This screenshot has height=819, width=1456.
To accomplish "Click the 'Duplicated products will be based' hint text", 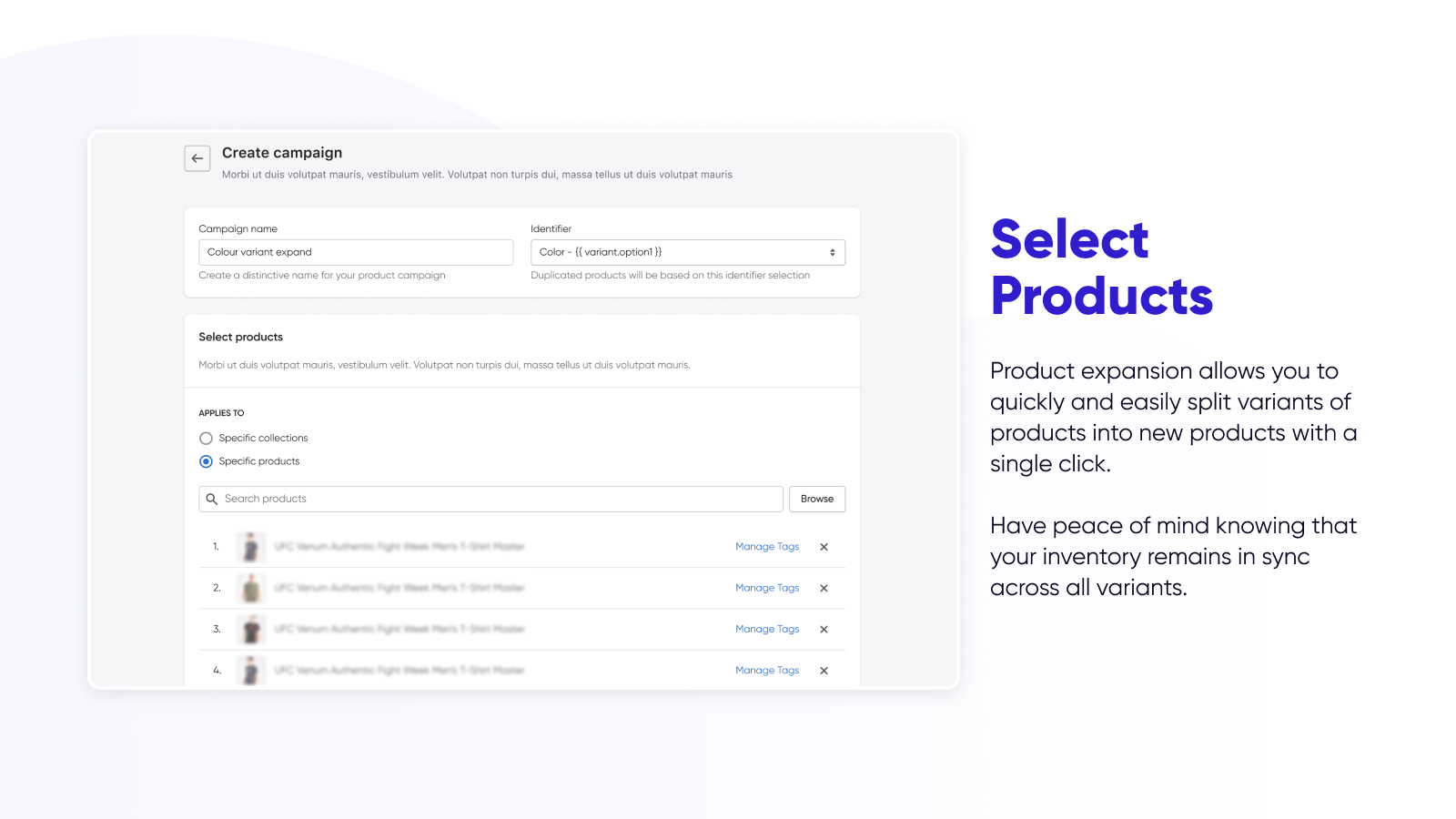I will (671, 275).
